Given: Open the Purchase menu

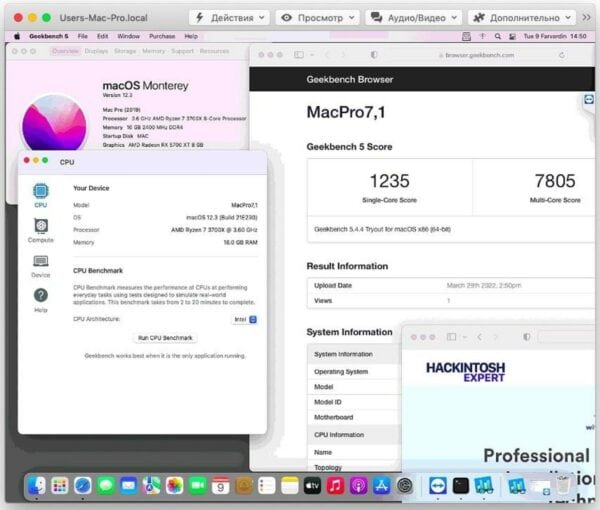Looking at the screenshot, I should [x=162, y=36].
